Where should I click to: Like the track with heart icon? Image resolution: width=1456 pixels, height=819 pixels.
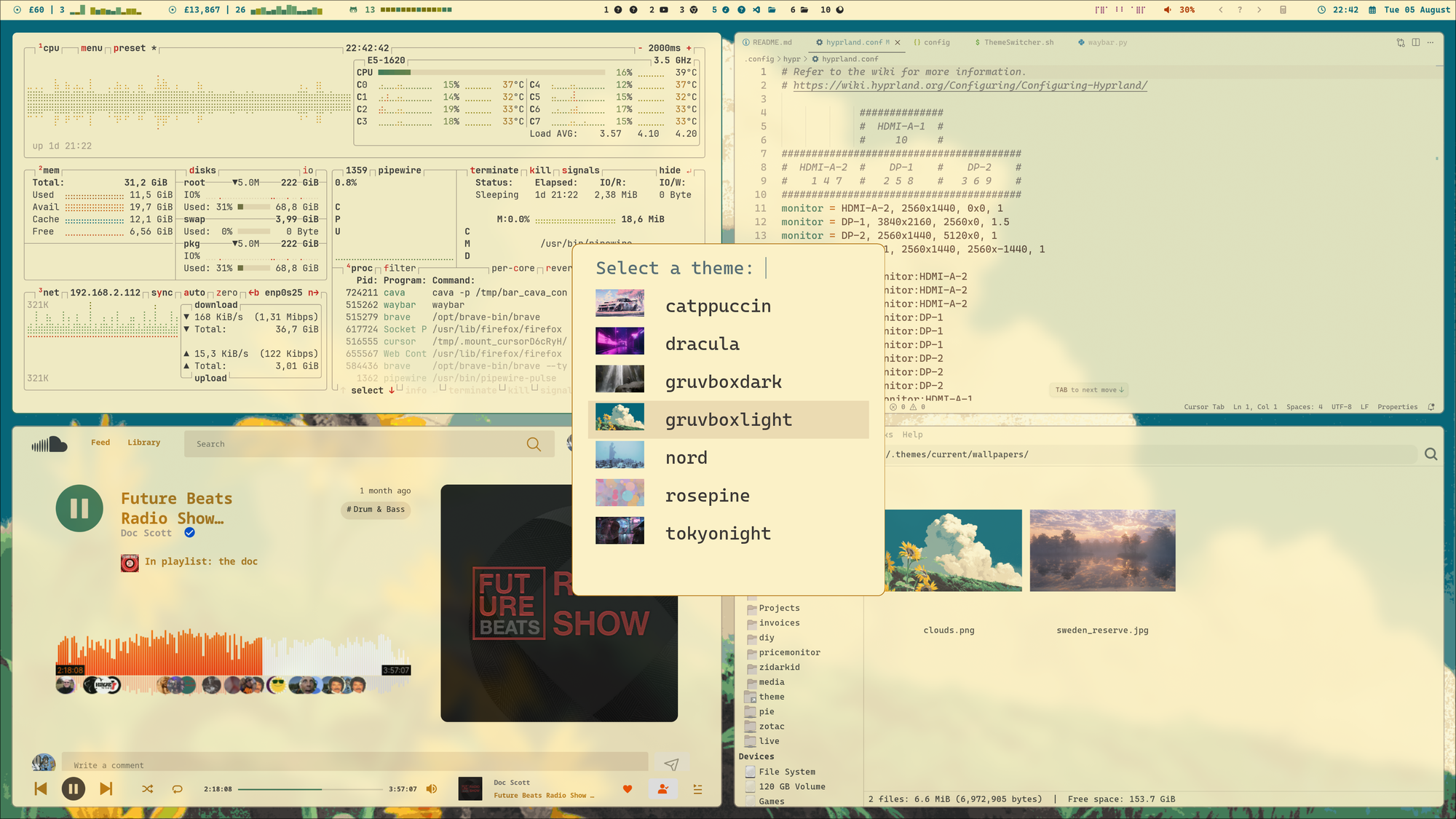point(628,789)
